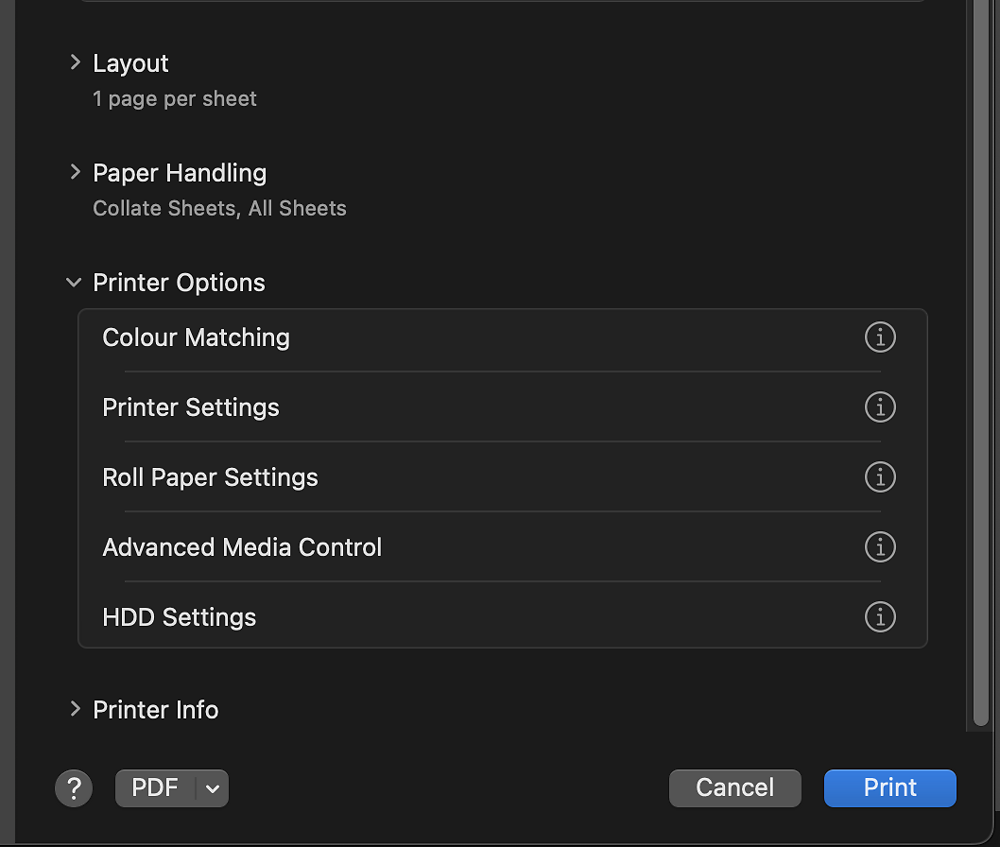The width and height of the screenshot is (1000, 847).
Task: Click the Print button
Action: tap(889, 788)
